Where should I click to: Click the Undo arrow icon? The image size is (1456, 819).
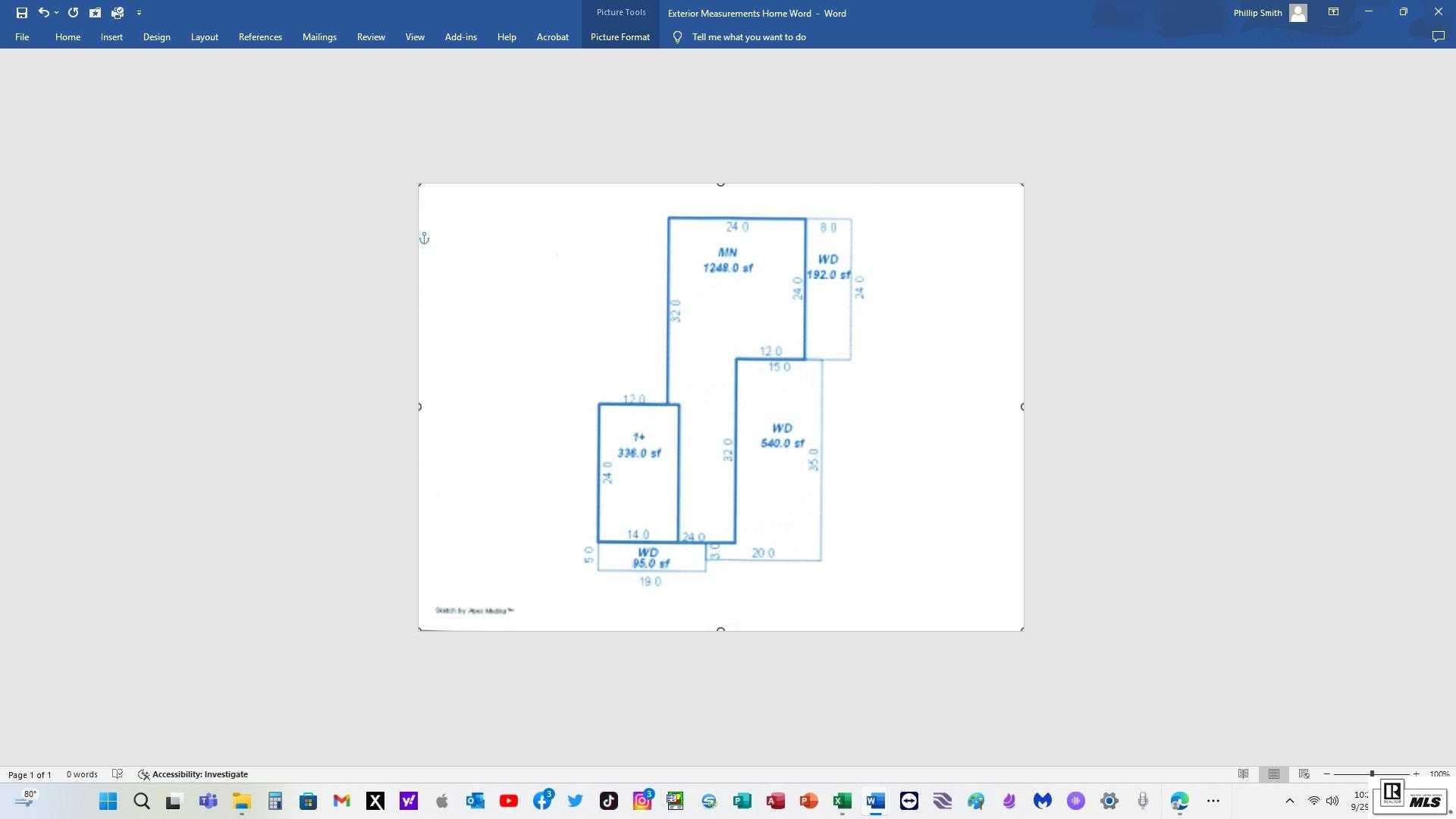(x=44, y=13)
